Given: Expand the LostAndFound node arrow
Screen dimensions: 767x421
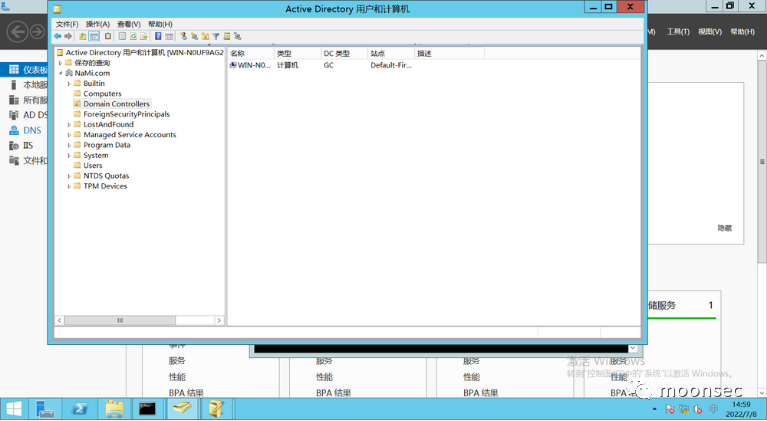Looking at the screenshot, I should [x=69, y=125].
